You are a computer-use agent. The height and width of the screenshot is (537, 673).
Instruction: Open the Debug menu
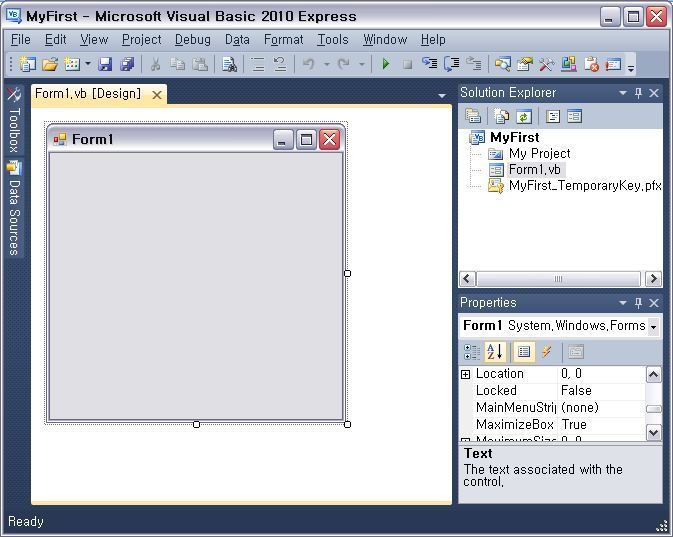point(193,39)
